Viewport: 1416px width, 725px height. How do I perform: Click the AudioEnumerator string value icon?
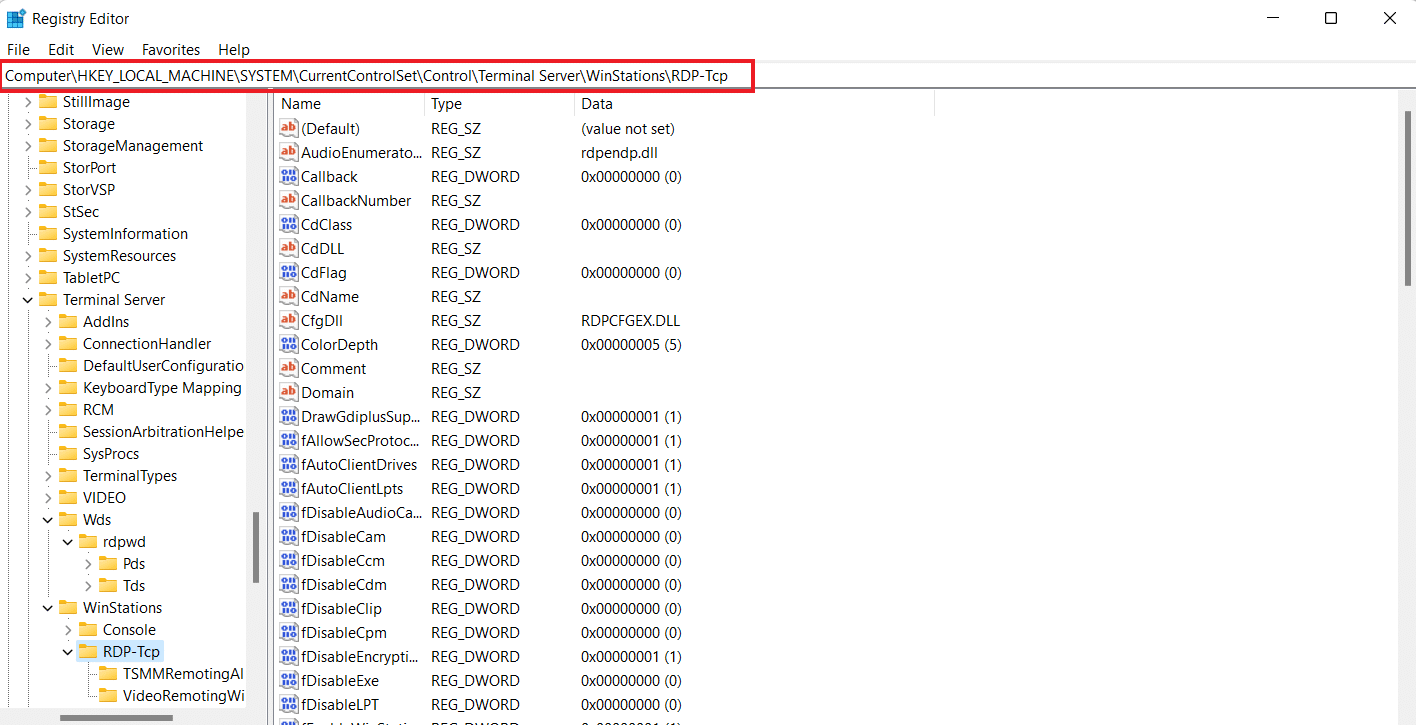pyautogui.click(x=289, y=153)
